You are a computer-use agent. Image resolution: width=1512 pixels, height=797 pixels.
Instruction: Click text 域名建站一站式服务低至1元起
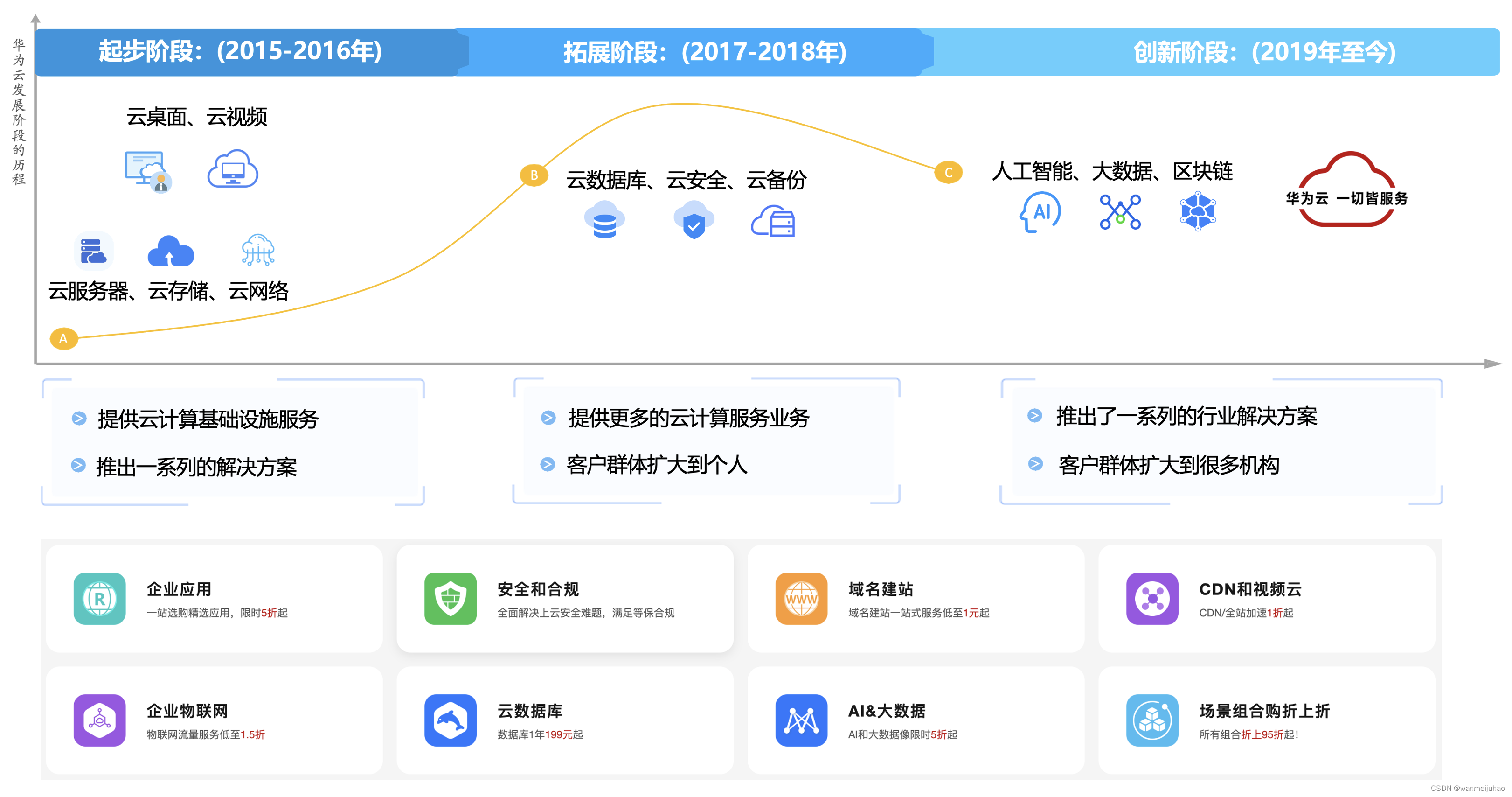click(x=919, y=613)
